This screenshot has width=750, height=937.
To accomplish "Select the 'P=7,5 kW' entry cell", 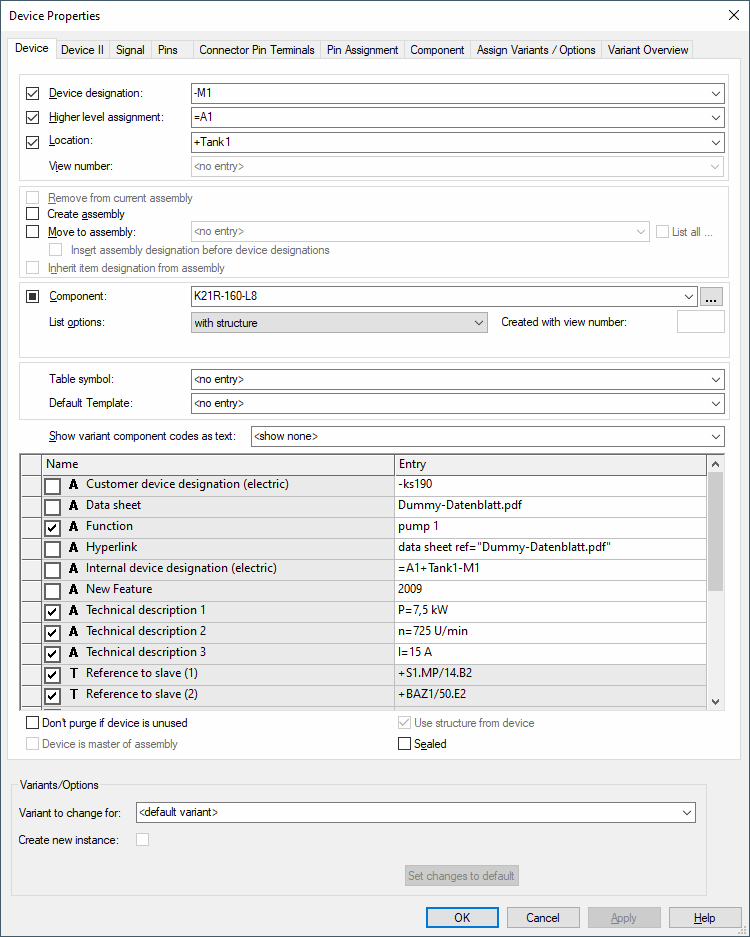I will coord(550,610).
